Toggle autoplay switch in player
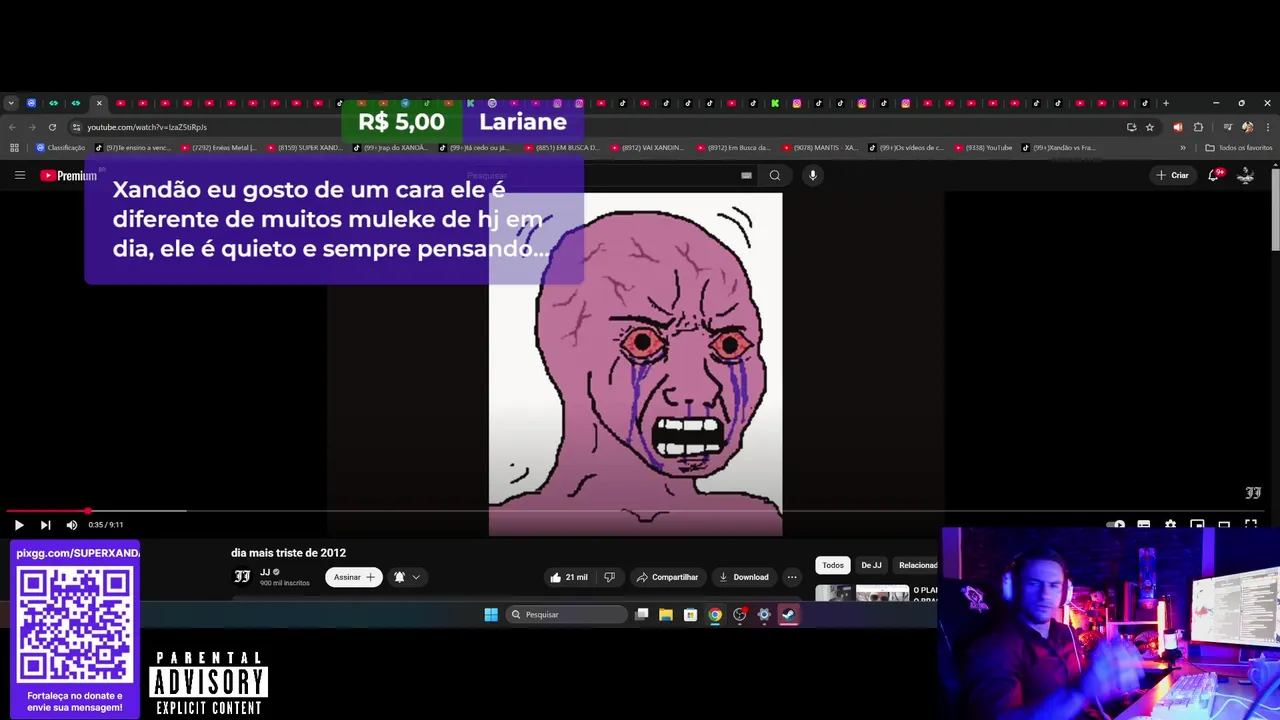 pos(1117,525)
